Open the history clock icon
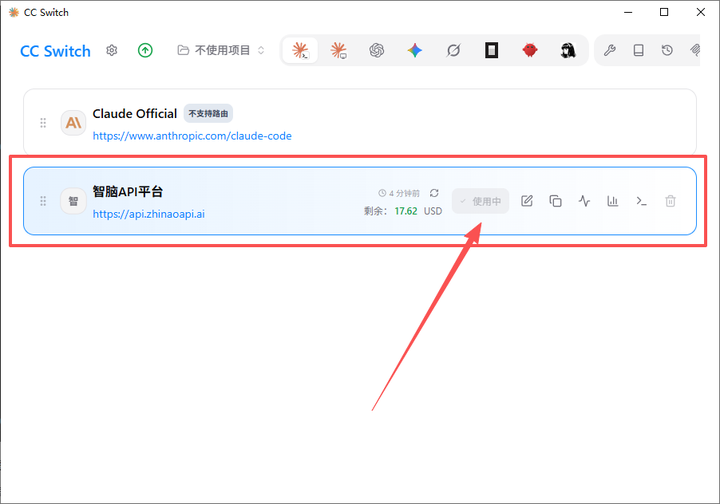The width and height of the screenshot is (720, 504). (667, 50)
